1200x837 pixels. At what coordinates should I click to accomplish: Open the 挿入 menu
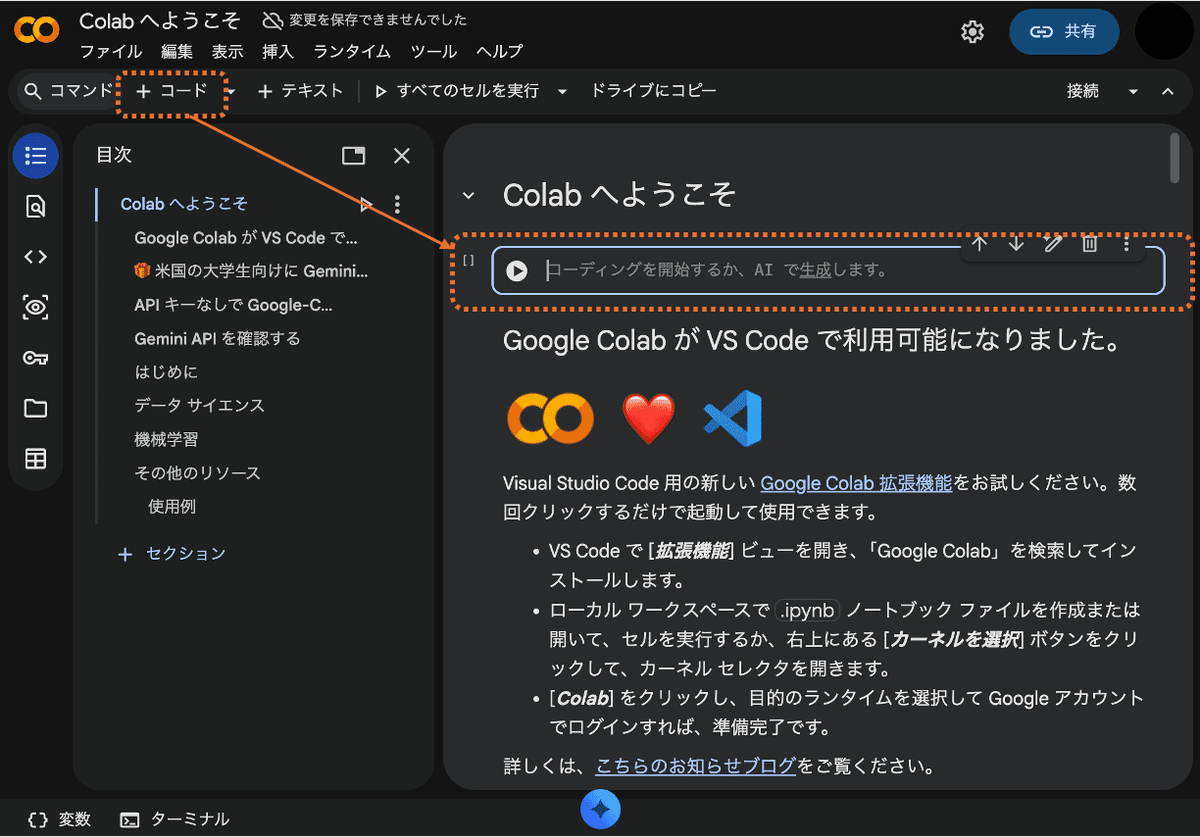tap(277, 52)
